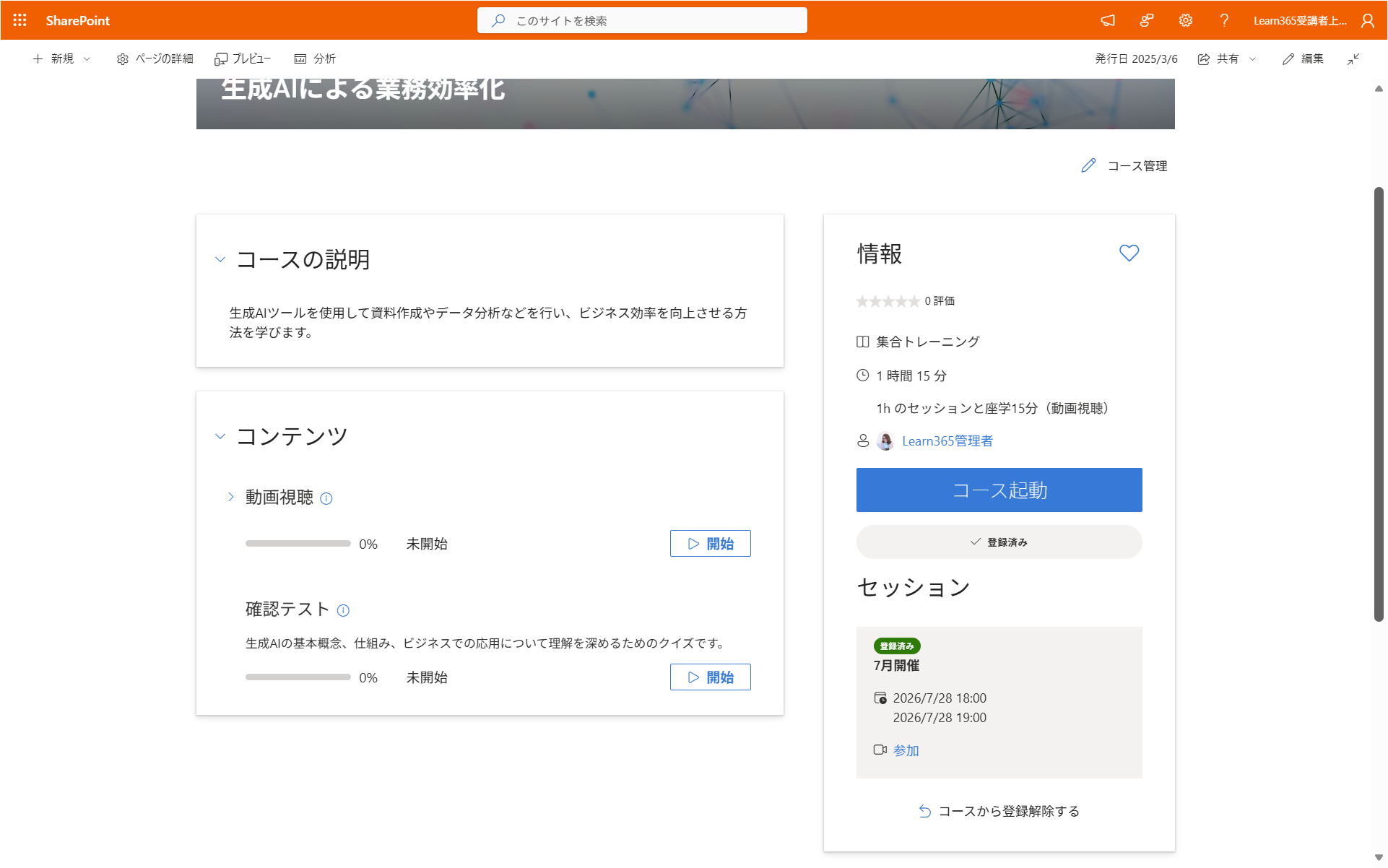Click the 2026/7/28 18:00 start time

coord(939,698)
